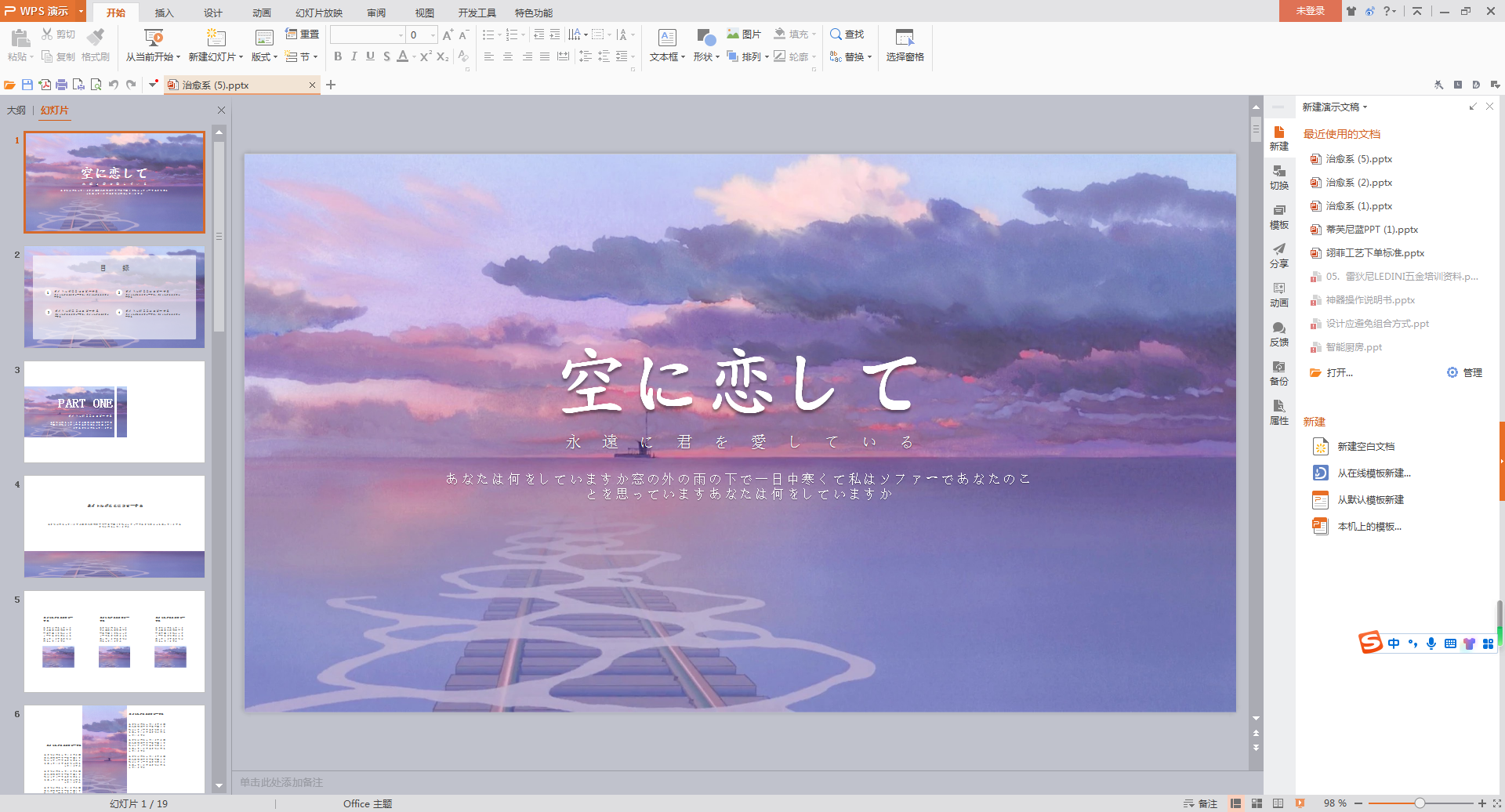Click the Paste (粘贴) clipboard icon
The height and width of the screenshot is (812, 1505).
(x=20, y=38)
